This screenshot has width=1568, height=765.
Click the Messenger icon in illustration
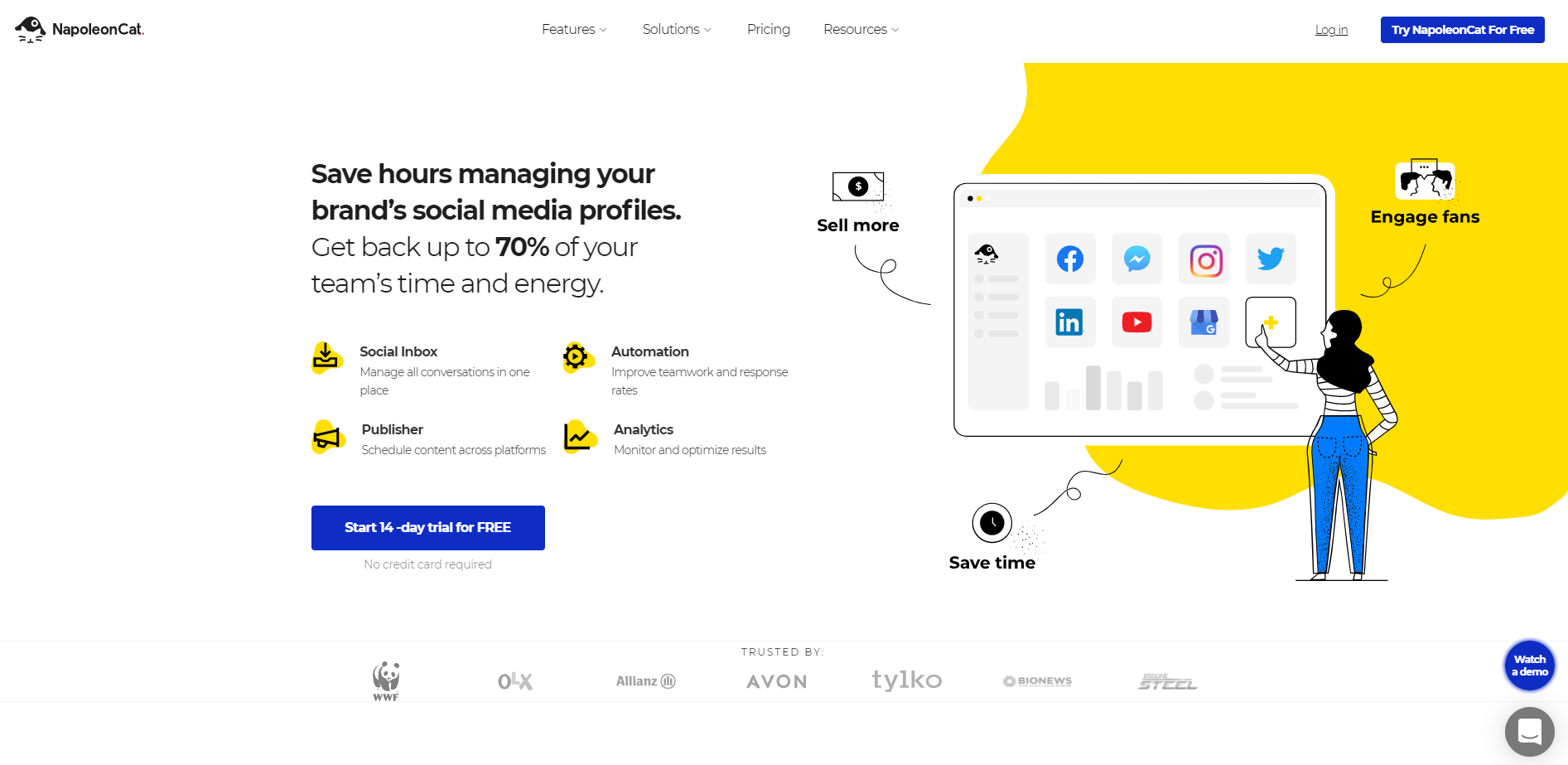pos(1137,259)
